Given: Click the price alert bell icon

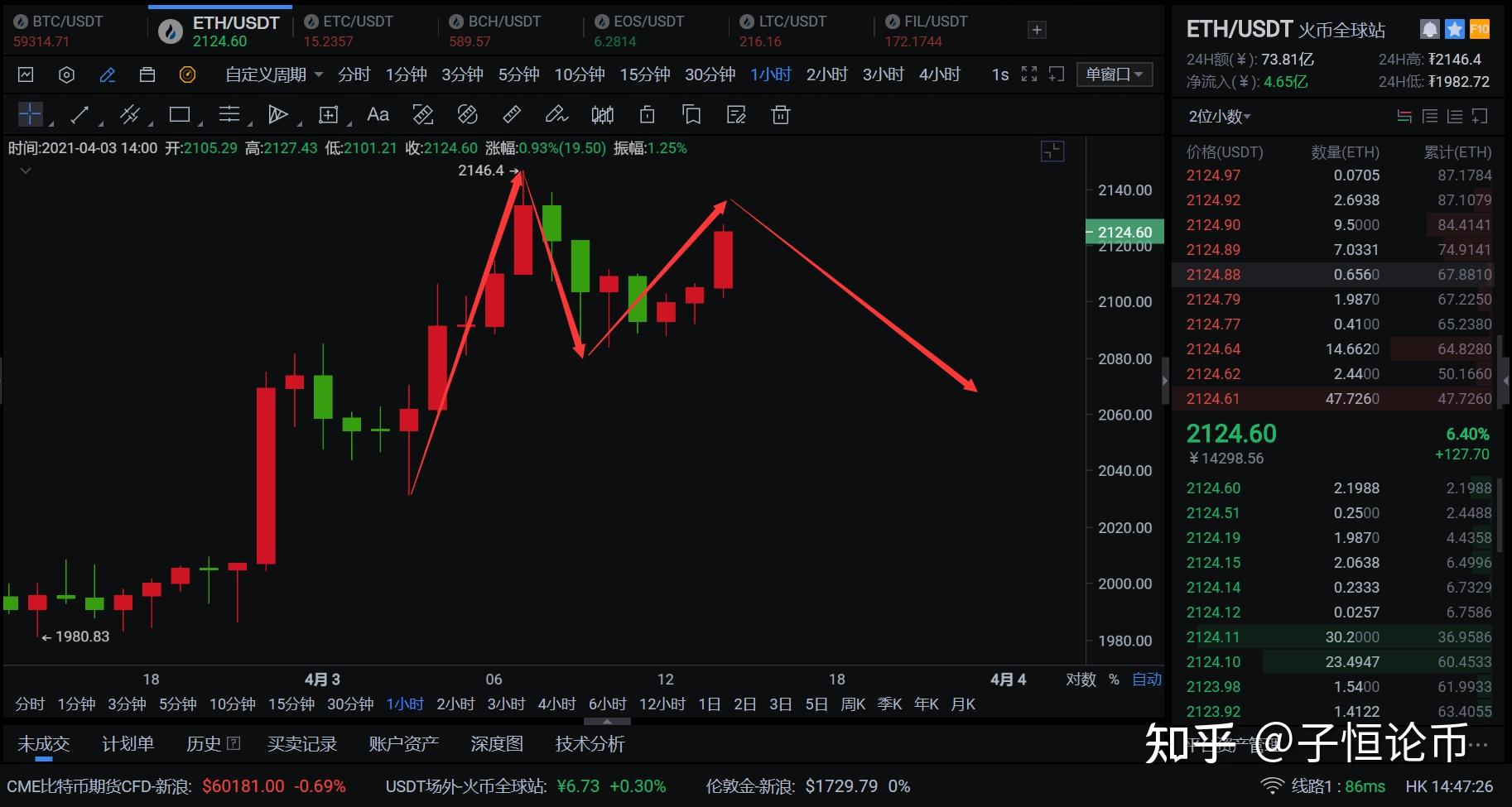Looking at the screenshot, I should [1429, 30].
